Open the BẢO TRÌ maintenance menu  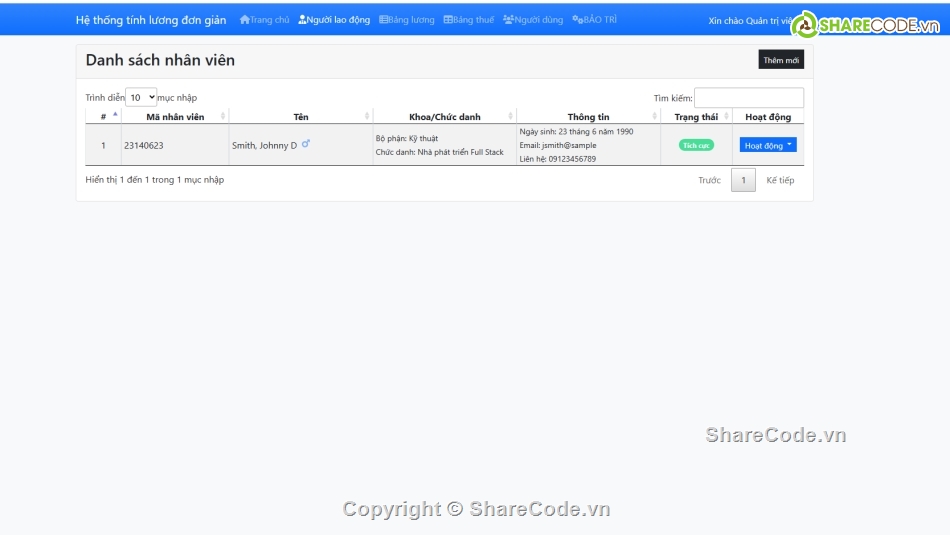[x=594, y=20]
